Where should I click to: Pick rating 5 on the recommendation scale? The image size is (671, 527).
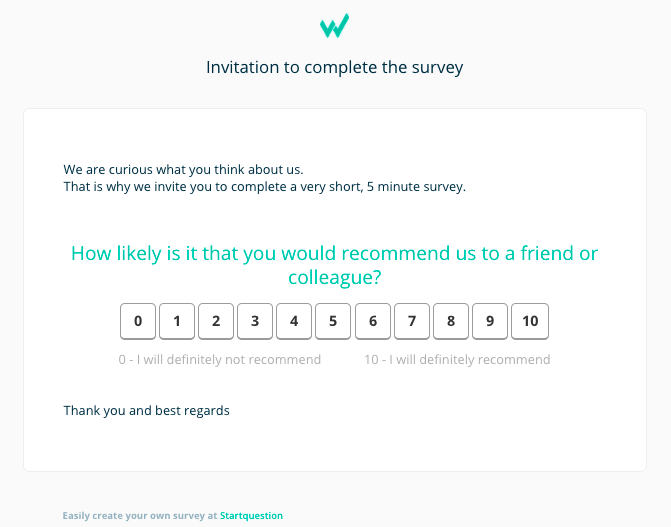pyautogui.click(x=333, y=321)
